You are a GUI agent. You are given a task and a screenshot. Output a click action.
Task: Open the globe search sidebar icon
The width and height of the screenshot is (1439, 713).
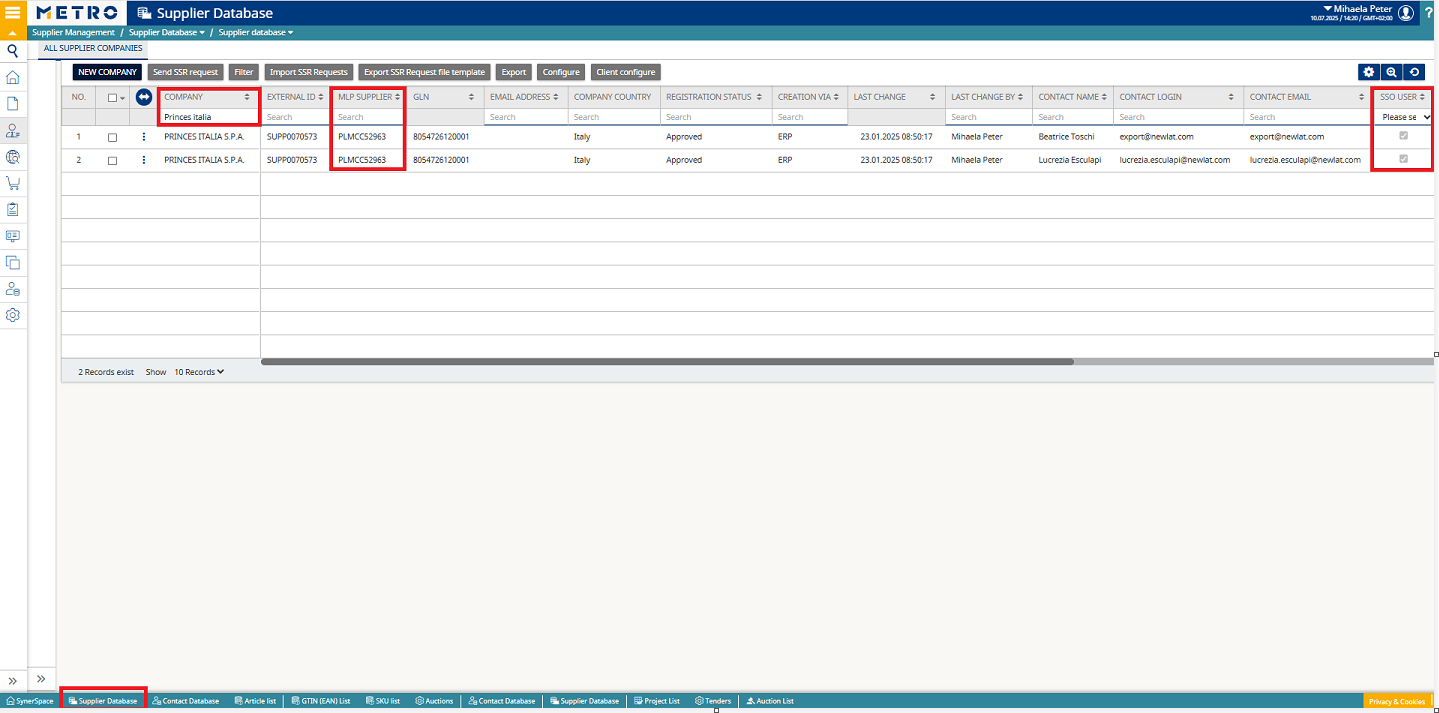13,157
